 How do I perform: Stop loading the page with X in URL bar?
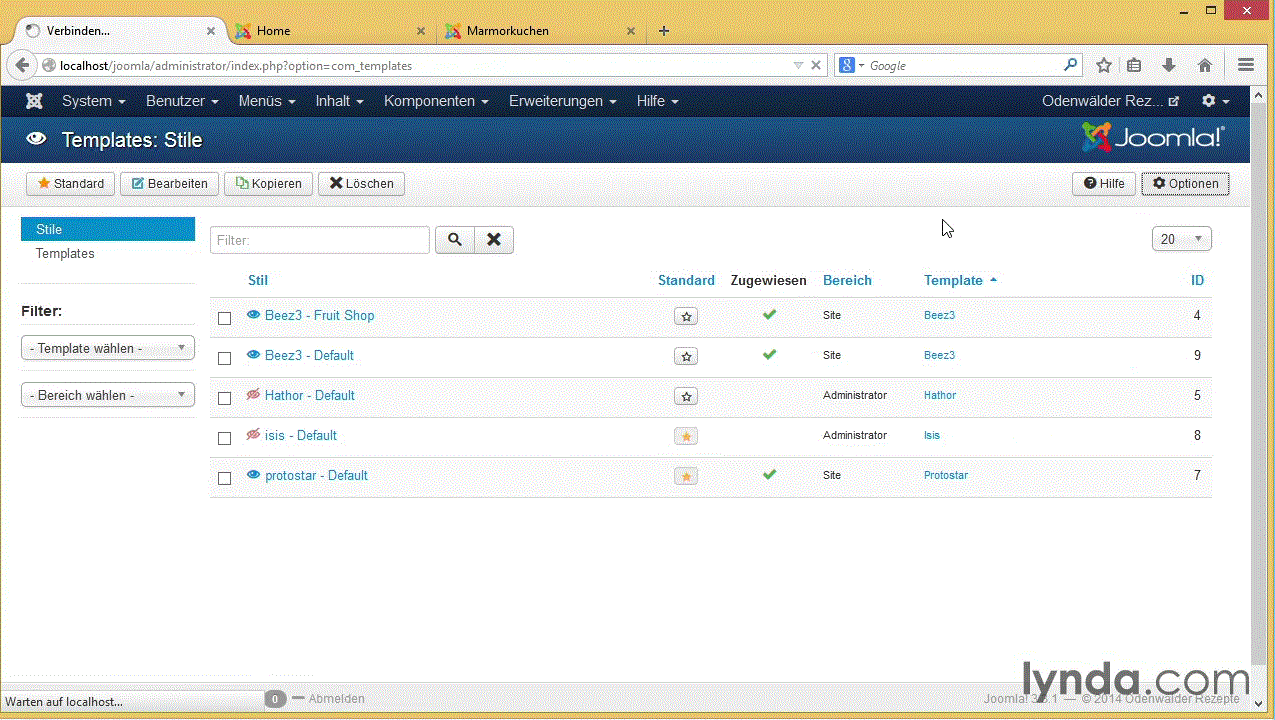(x=816, y=65)
